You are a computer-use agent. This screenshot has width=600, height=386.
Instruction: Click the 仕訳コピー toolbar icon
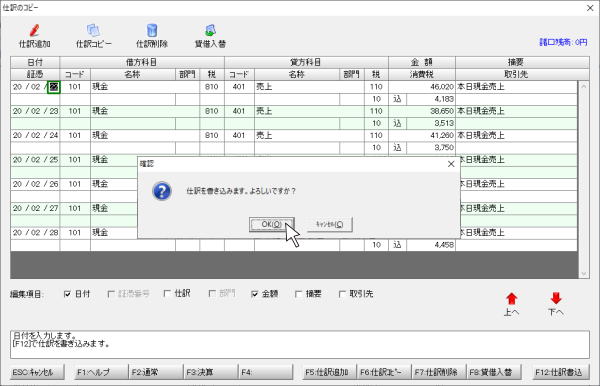click(x=93, y=30)
